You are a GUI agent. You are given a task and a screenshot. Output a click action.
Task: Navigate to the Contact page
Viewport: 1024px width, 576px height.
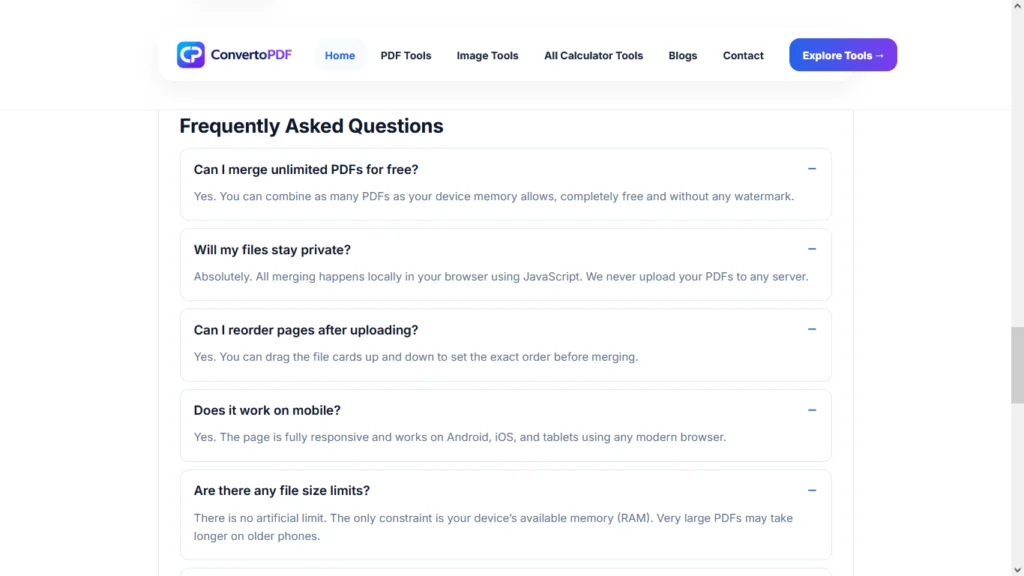pos(743,56)
